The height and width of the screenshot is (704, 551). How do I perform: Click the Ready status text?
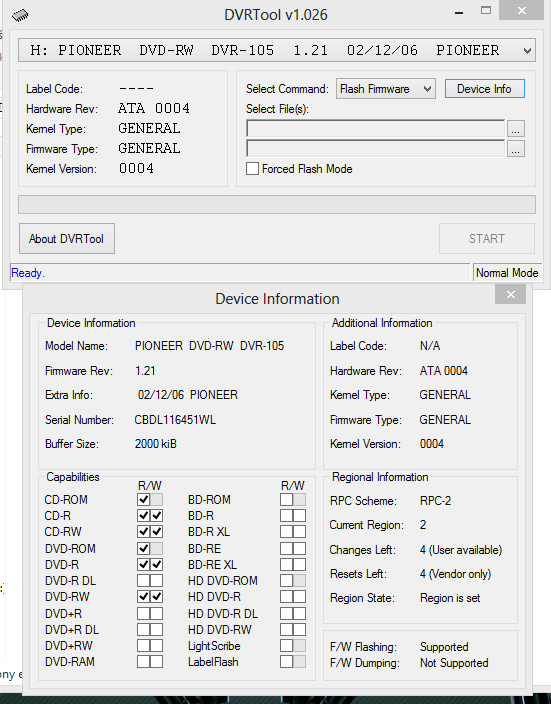(28, 273)
